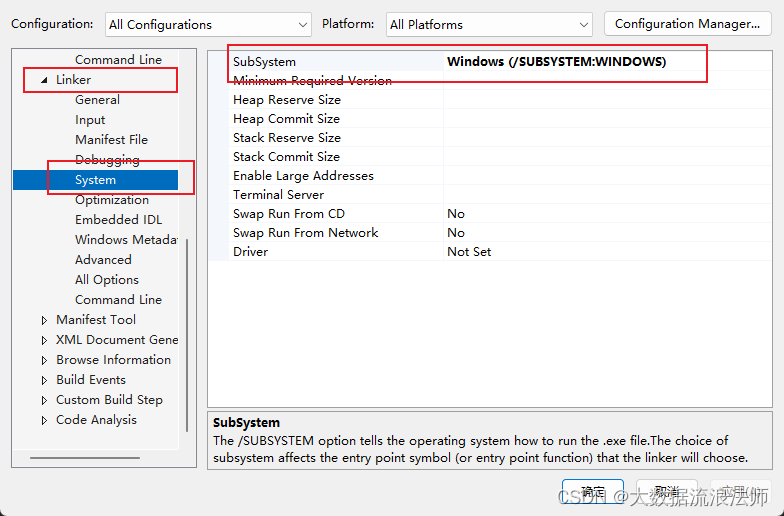Select the All Options tree item

107,280
